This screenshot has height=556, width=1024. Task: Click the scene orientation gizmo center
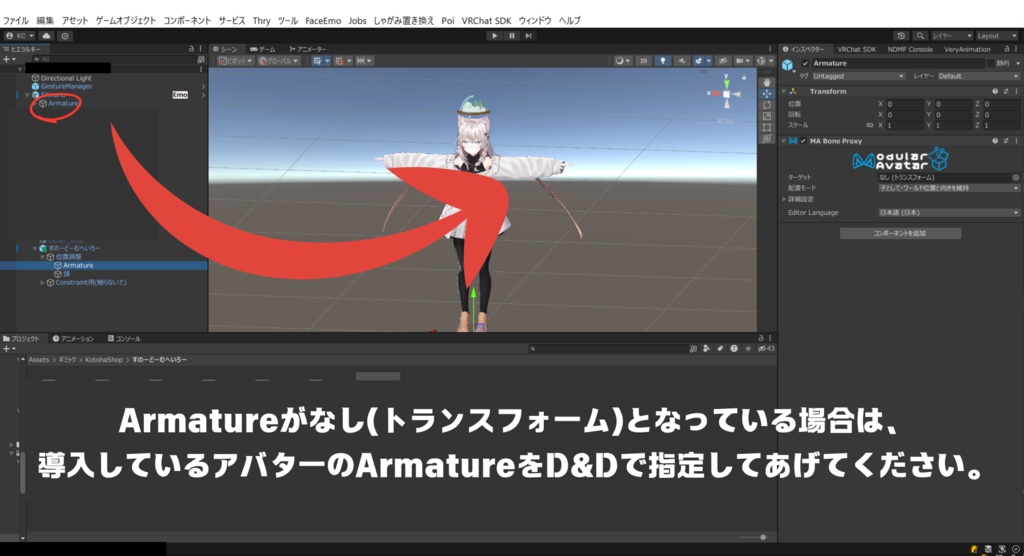coord(726,94)
